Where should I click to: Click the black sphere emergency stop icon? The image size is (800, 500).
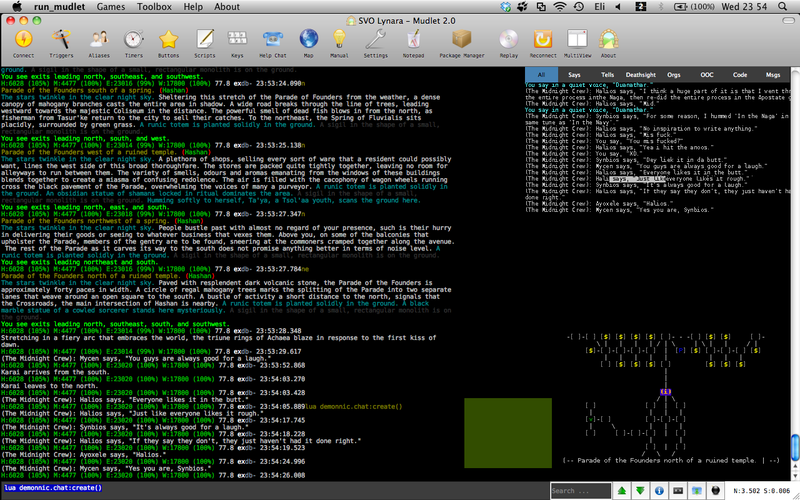point(715,491)
